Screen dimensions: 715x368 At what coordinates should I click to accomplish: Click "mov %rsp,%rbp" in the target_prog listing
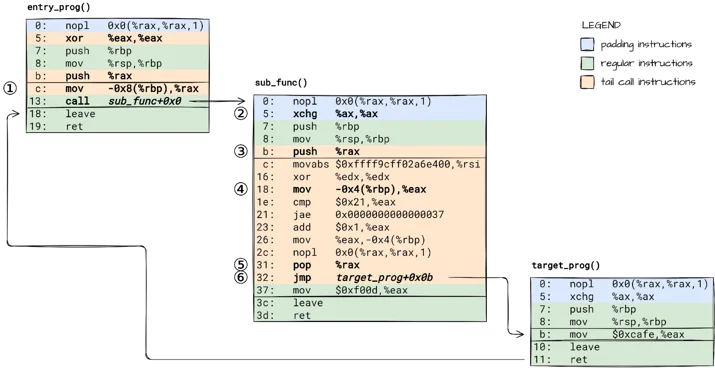click(623, 322)
